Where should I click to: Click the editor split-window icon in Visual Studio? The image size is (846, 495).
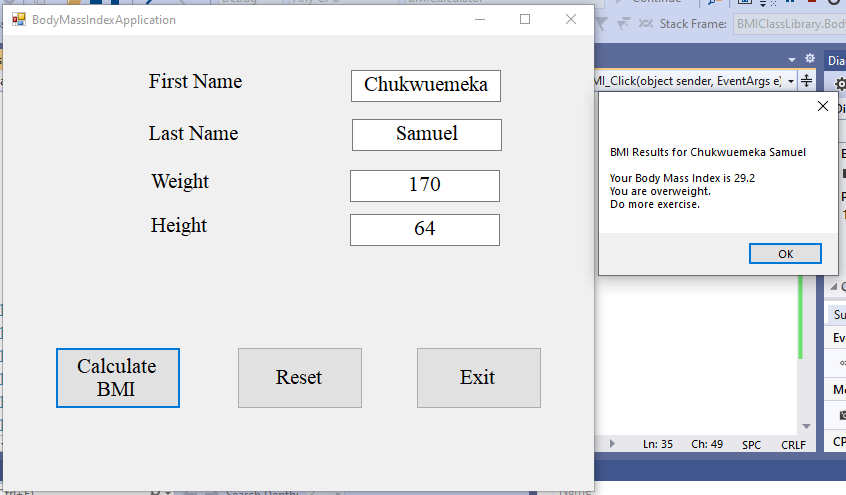pyautogui.click(x=806, y=81)
